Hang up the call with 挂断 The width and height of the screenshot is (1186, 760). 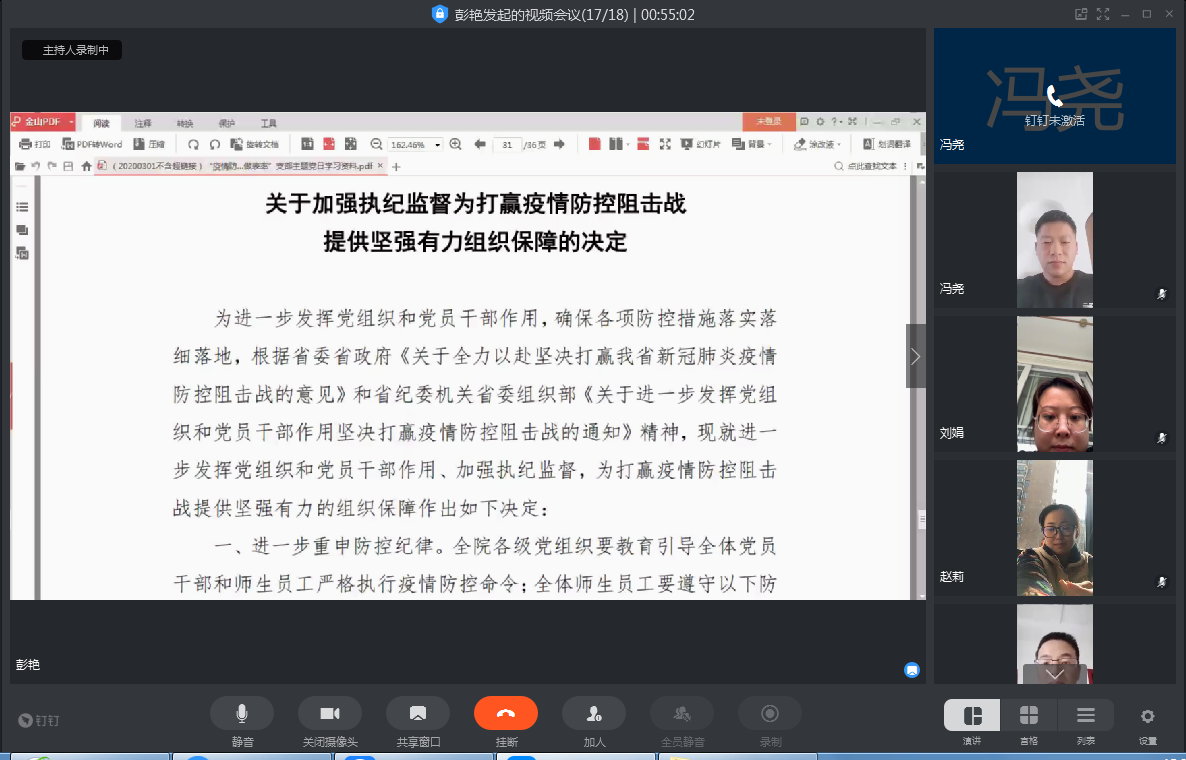coord(506,712)
